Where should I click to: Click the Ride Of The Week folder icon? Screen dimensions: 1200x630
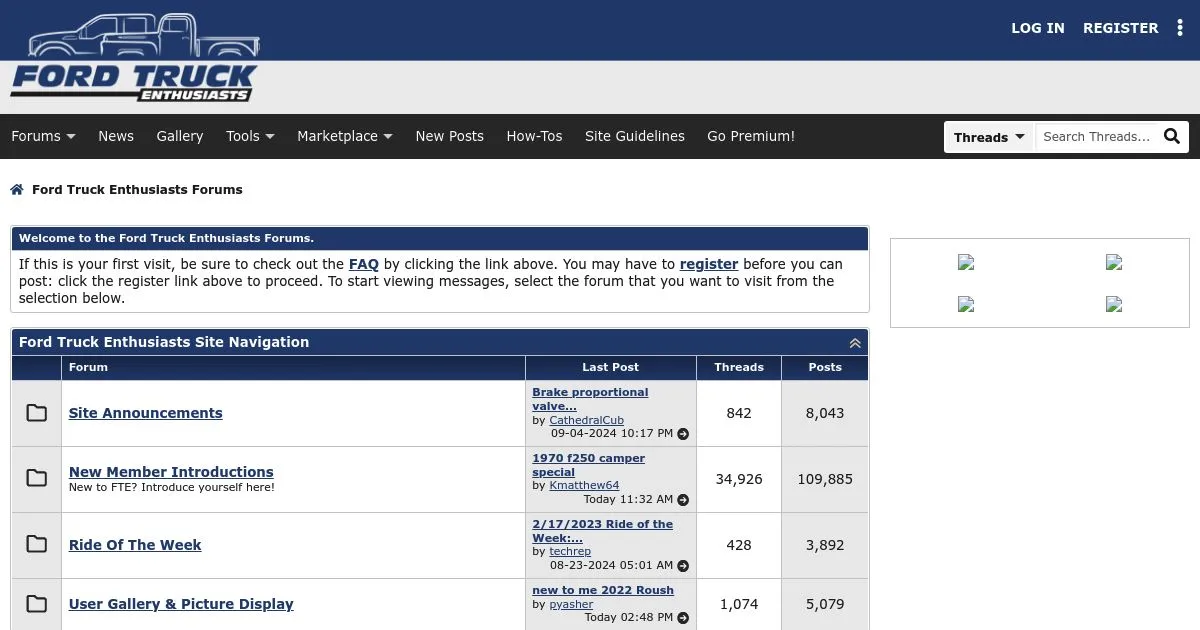coord(37,545)
